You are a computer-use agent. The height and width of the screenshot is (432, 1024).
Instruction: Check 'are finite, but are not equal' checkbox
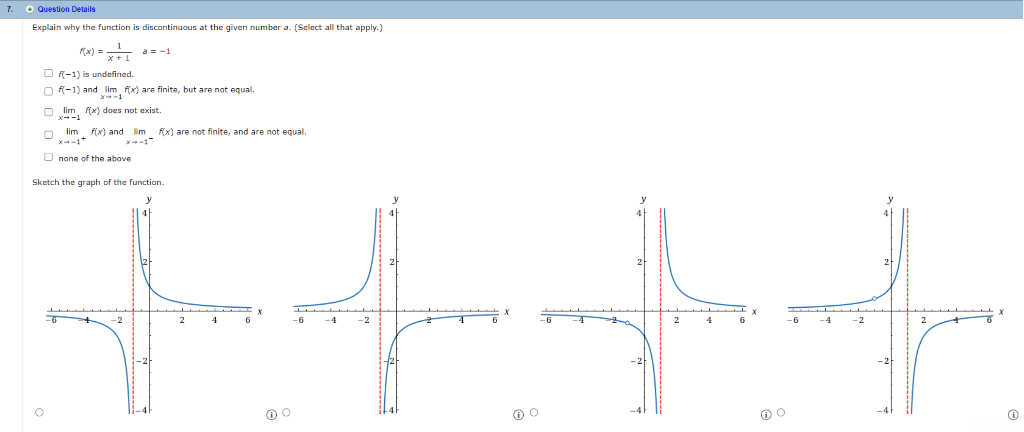click(48, 91)
